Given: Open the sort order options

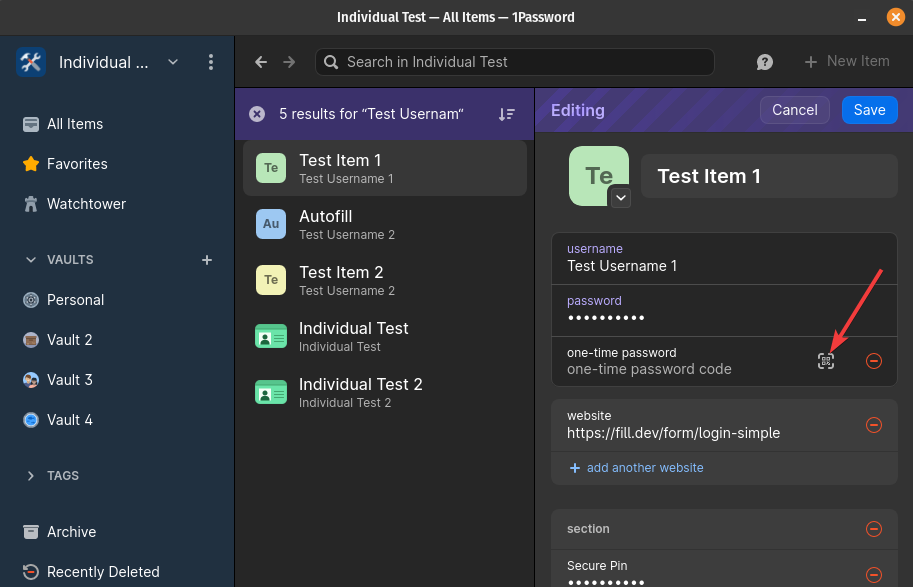Looking at the screenshot, I should click(507, 114).
